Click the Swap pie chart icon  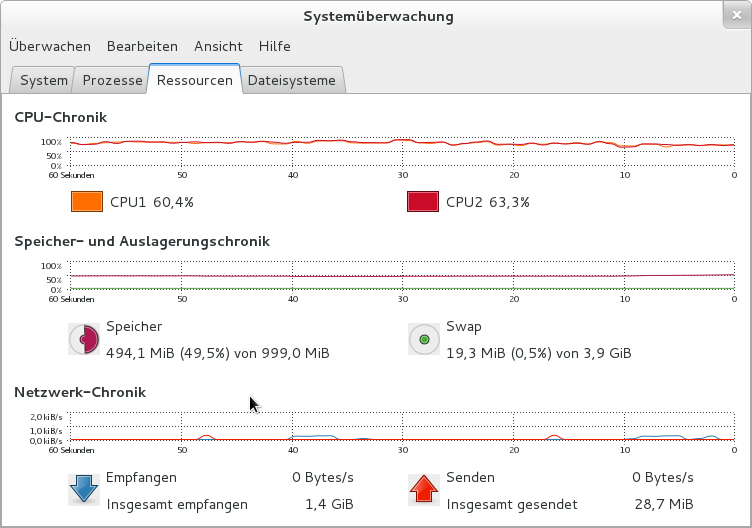pyautogui.click(x=424, y=340)
